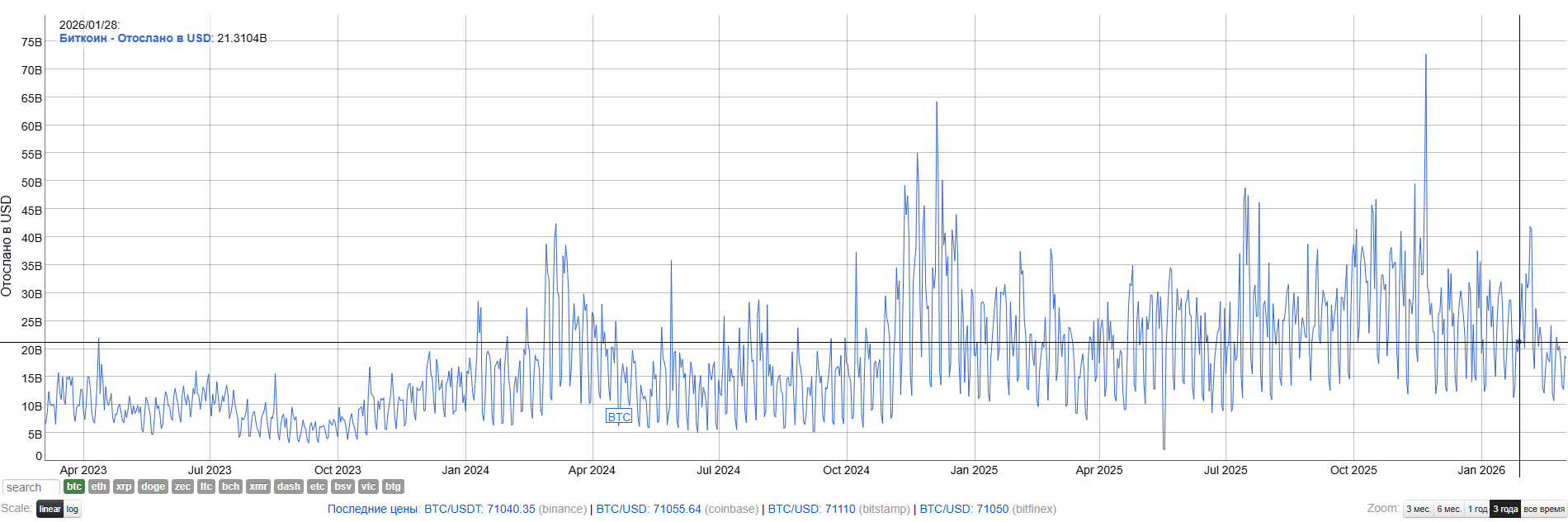Screen dimensions: 1568x522
Task: Open the BTC/USD bitfinex price link
Action: 964,509
